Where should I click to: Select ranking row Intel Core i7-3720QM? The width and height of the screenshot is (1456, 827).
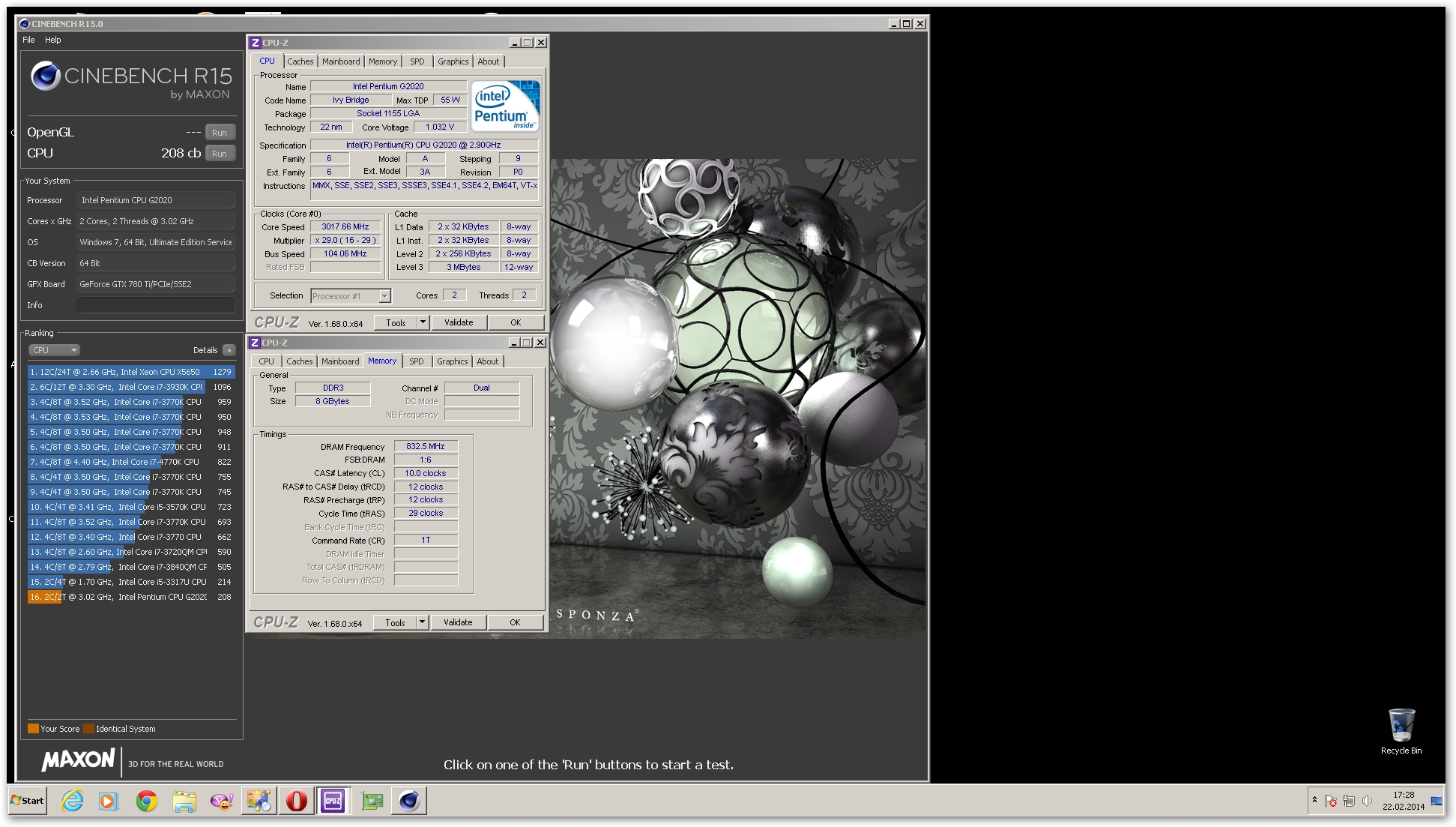pyautogui.click(x=131, y=552)
